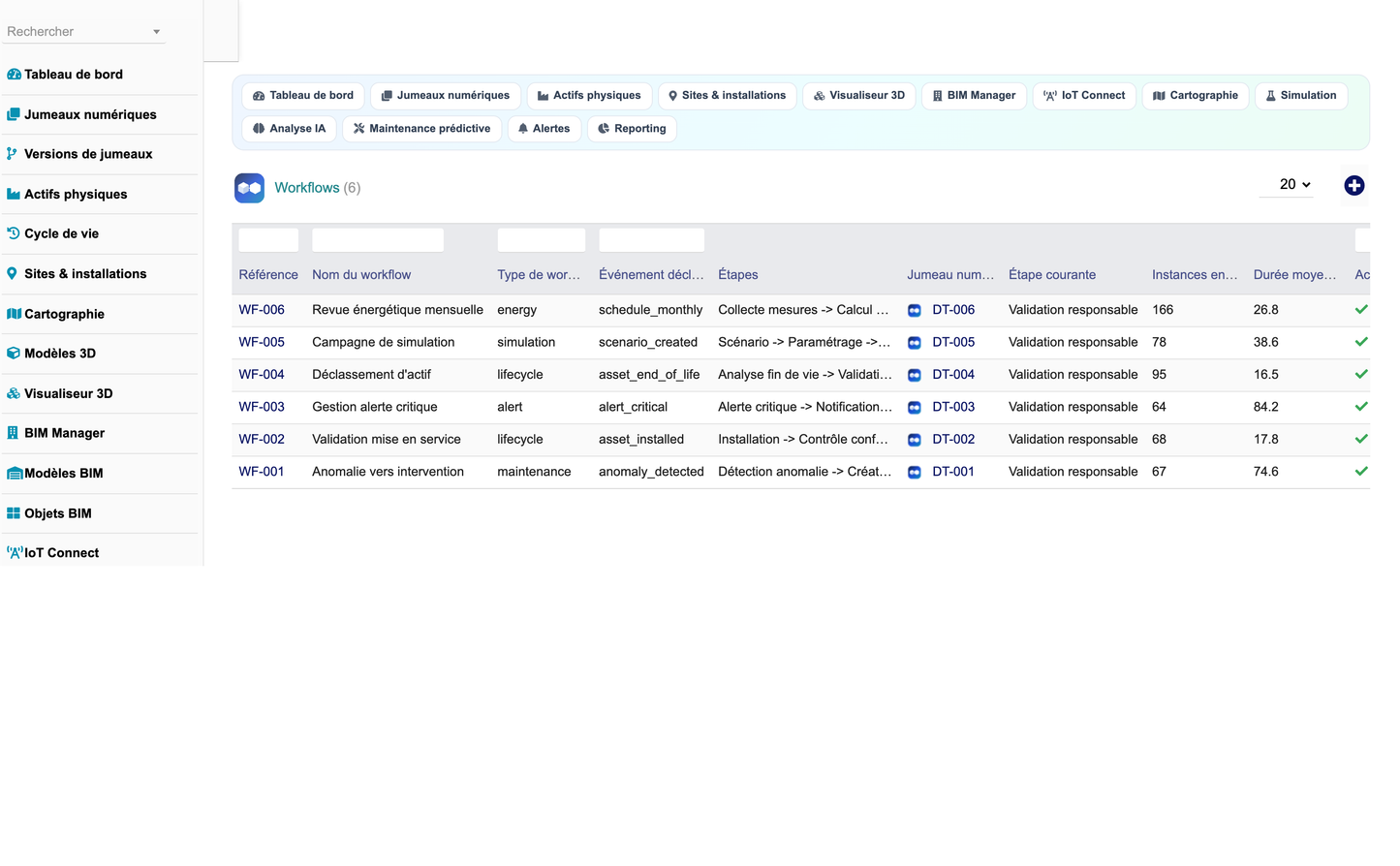The image size is (1400, 866).
Task: Click the Modèles 3D cube icon
Action: coord(14,354)
